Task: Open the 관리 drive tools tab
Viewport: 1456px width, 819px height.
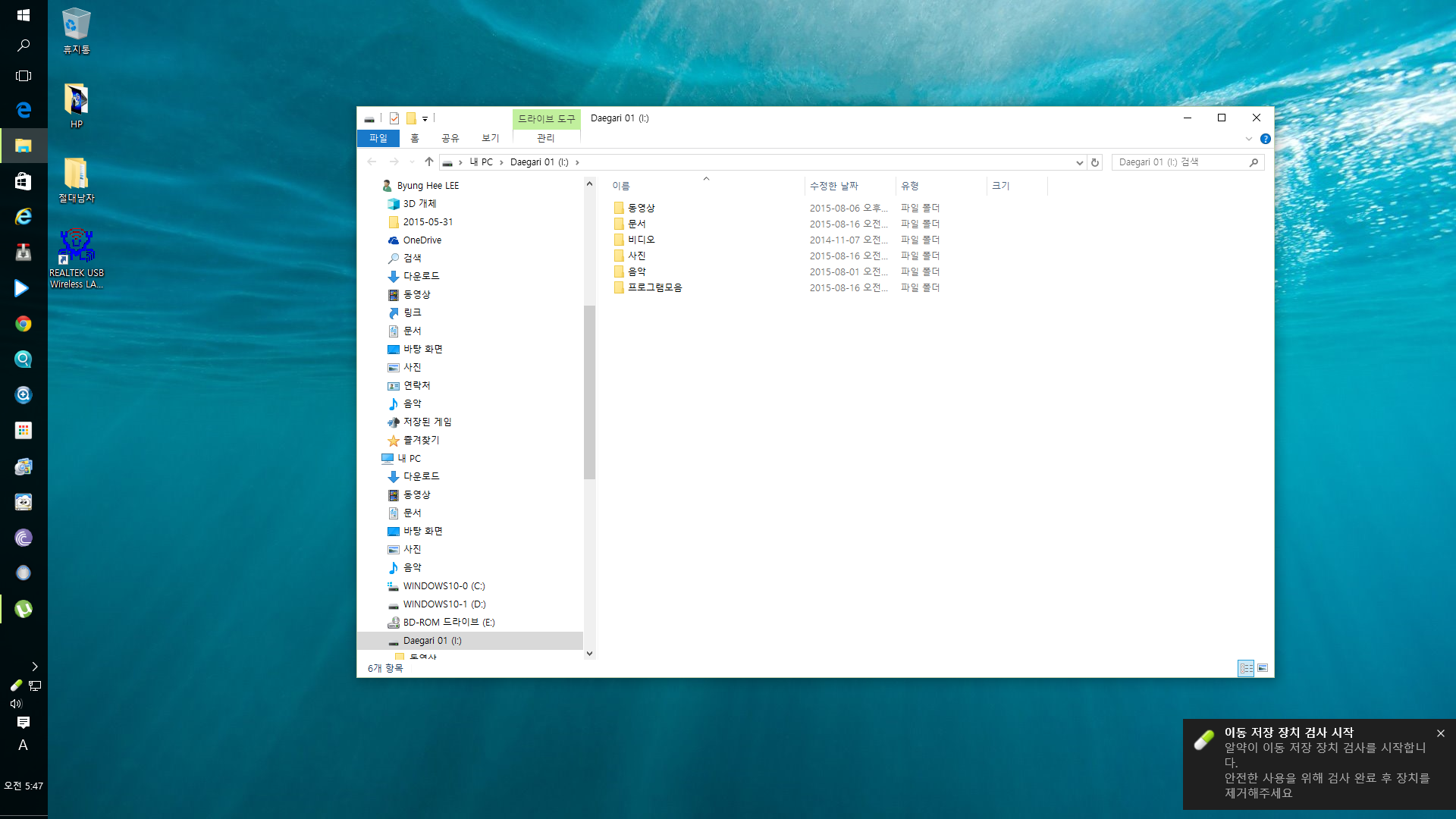Action: tap(546, 138)
